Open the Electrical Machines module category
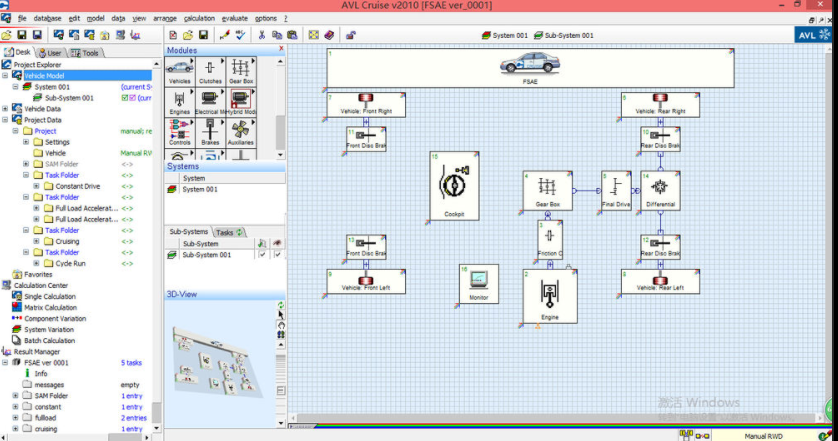 click(x=210, y=102)
